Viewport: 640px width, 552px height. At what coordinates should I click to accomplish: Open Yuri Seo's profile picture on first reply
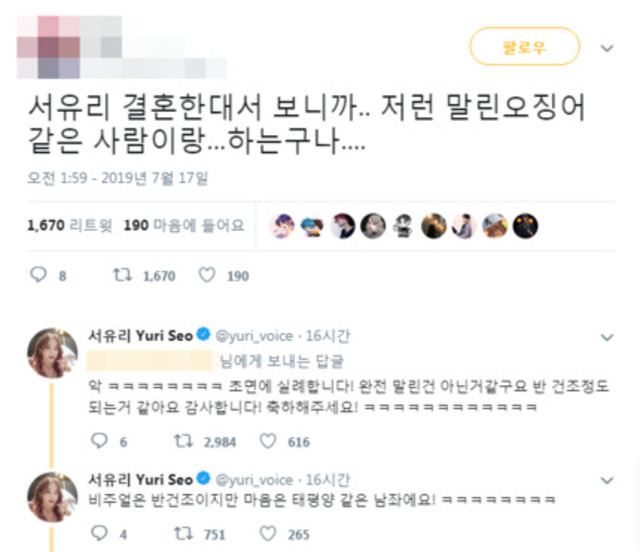point(52,353)
